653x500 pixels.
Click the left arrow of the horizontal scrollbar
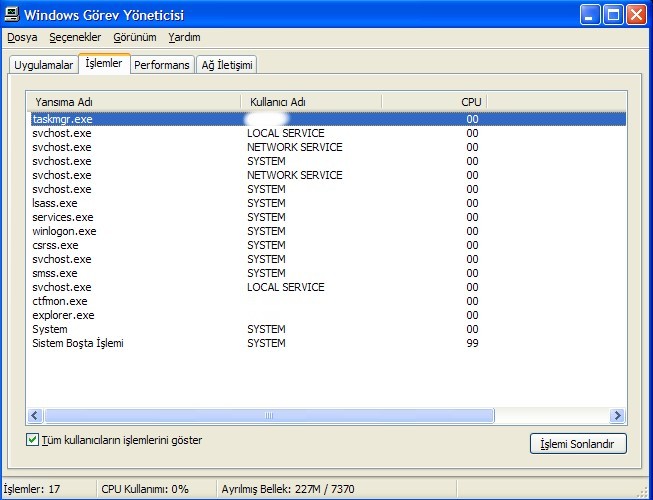point(35,415)
